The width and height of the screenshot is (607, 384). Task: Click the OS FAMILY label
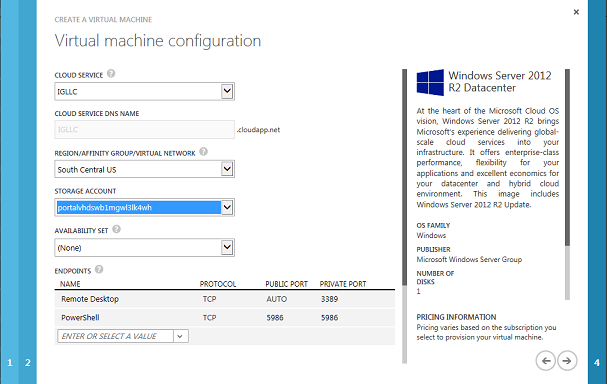click(x=433, y=225)
